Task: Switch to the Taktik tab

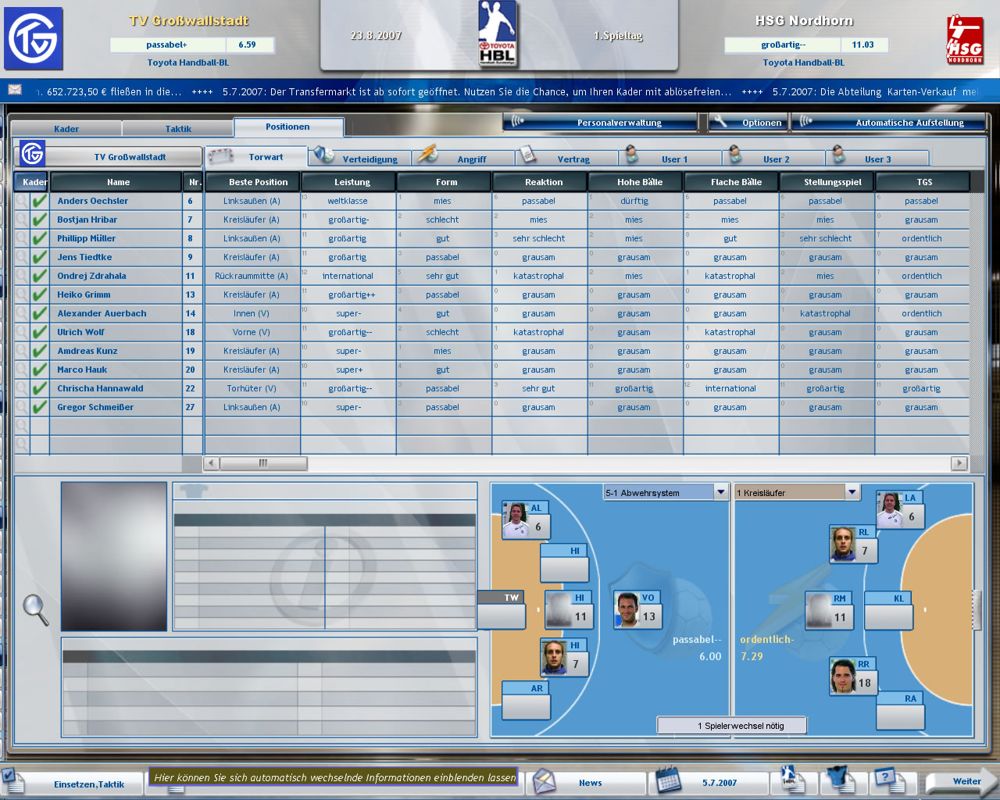Action: click(x=178, y=129)
